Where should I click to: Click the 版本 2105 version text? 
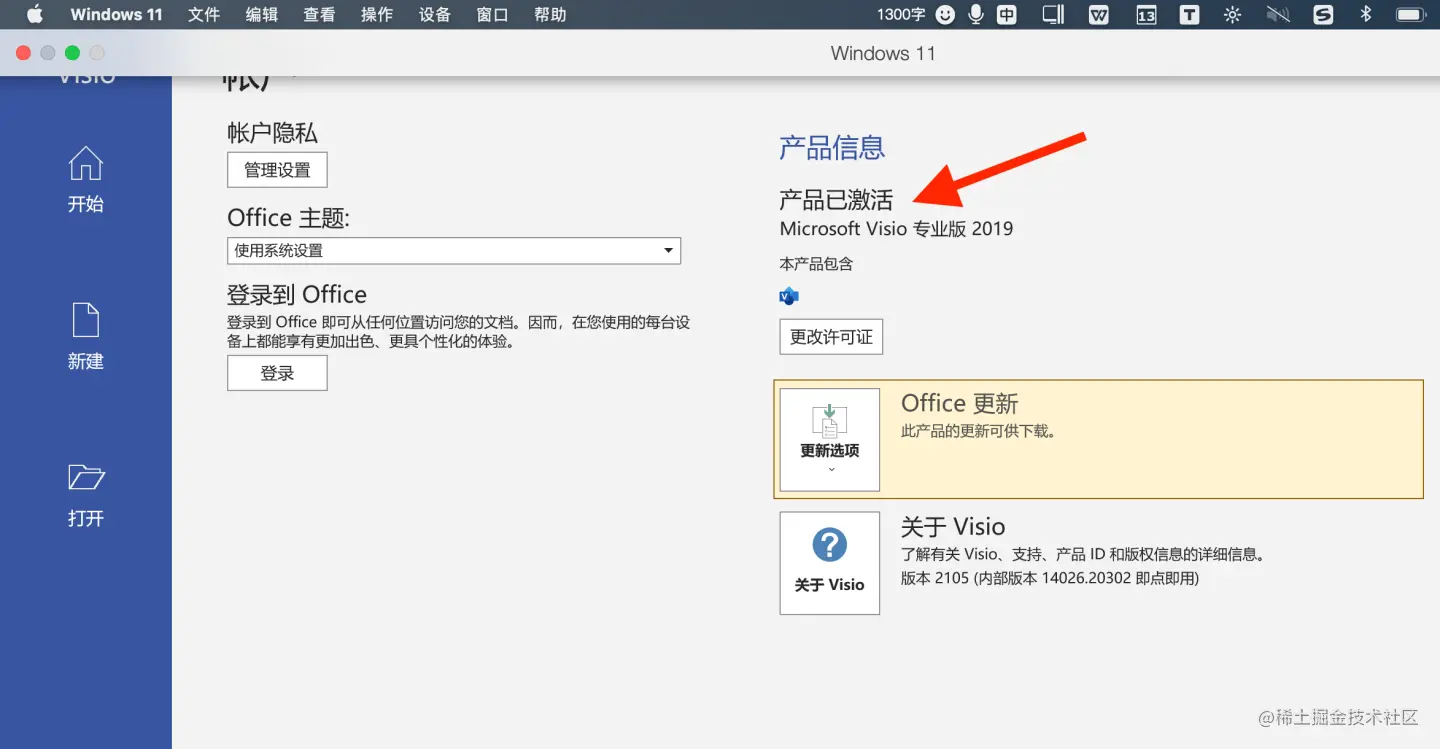click(x=1050, y=578)
